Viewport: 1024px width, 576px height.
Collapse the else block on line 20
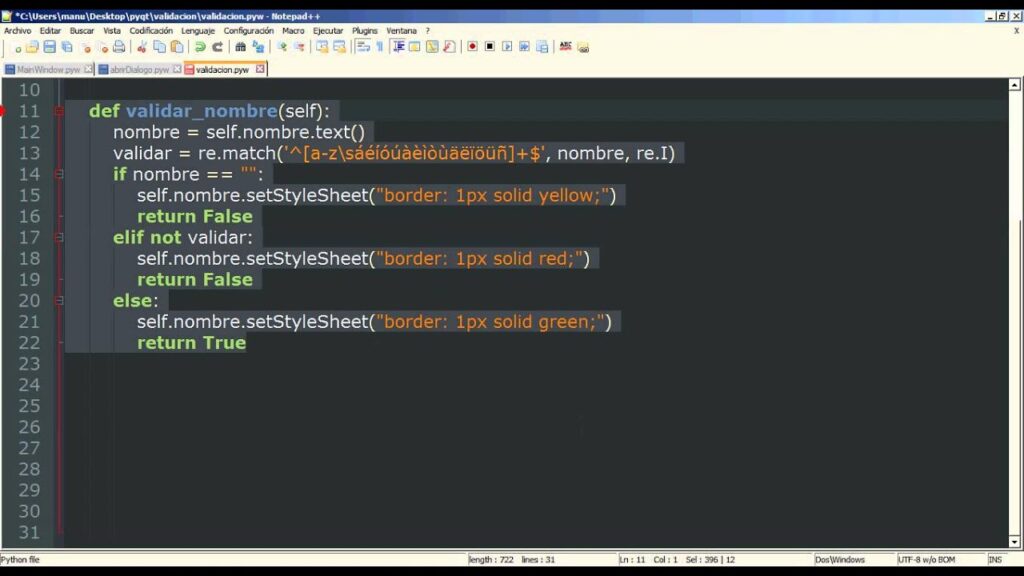[59, 300]
